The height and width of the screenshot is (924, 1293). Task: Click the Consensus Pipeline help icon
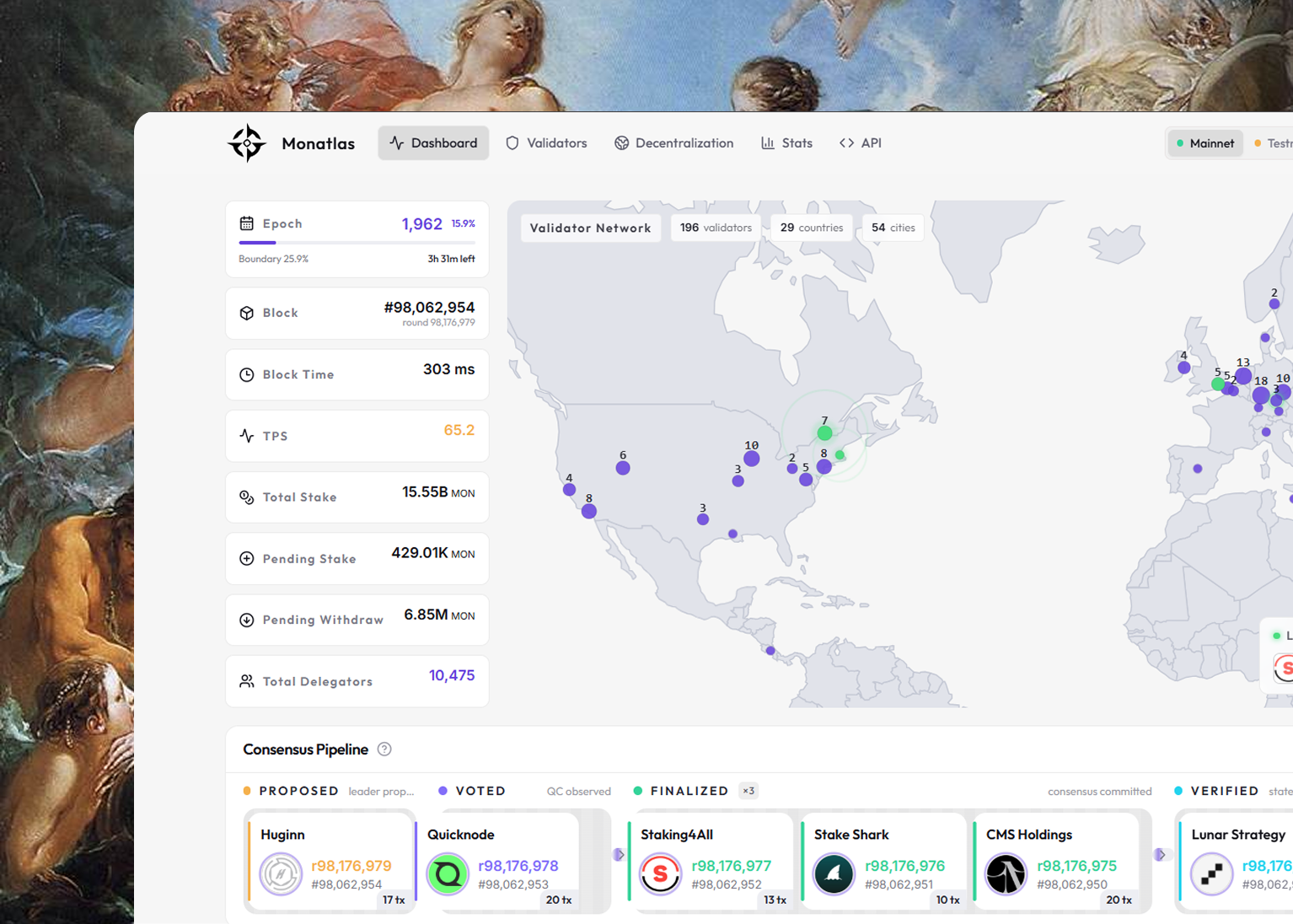pyautogui.click(x=384, y=749)
